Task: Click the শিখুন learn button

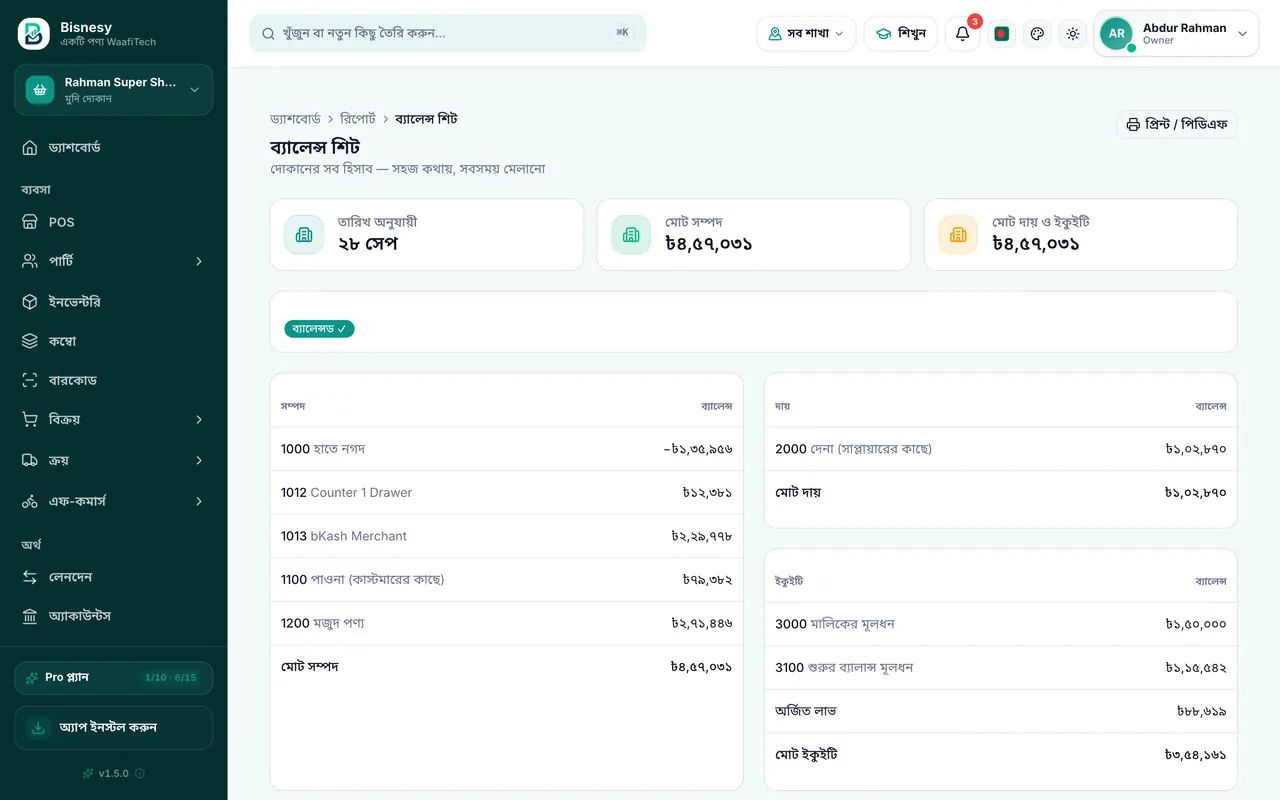Action: click(901, 34)
